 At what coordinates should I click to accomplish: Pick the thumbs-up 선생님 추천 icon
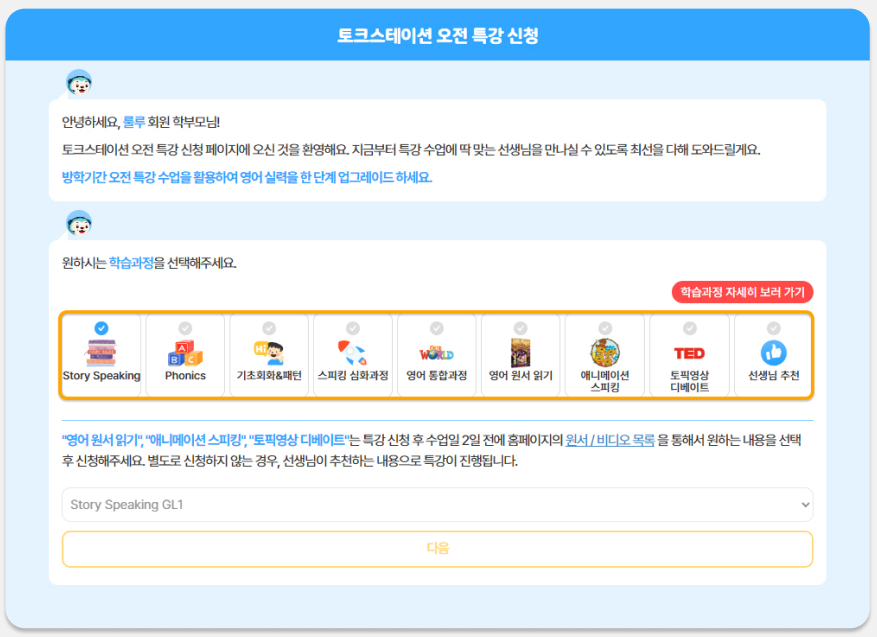pyautogui.click(x=773, y=352)
